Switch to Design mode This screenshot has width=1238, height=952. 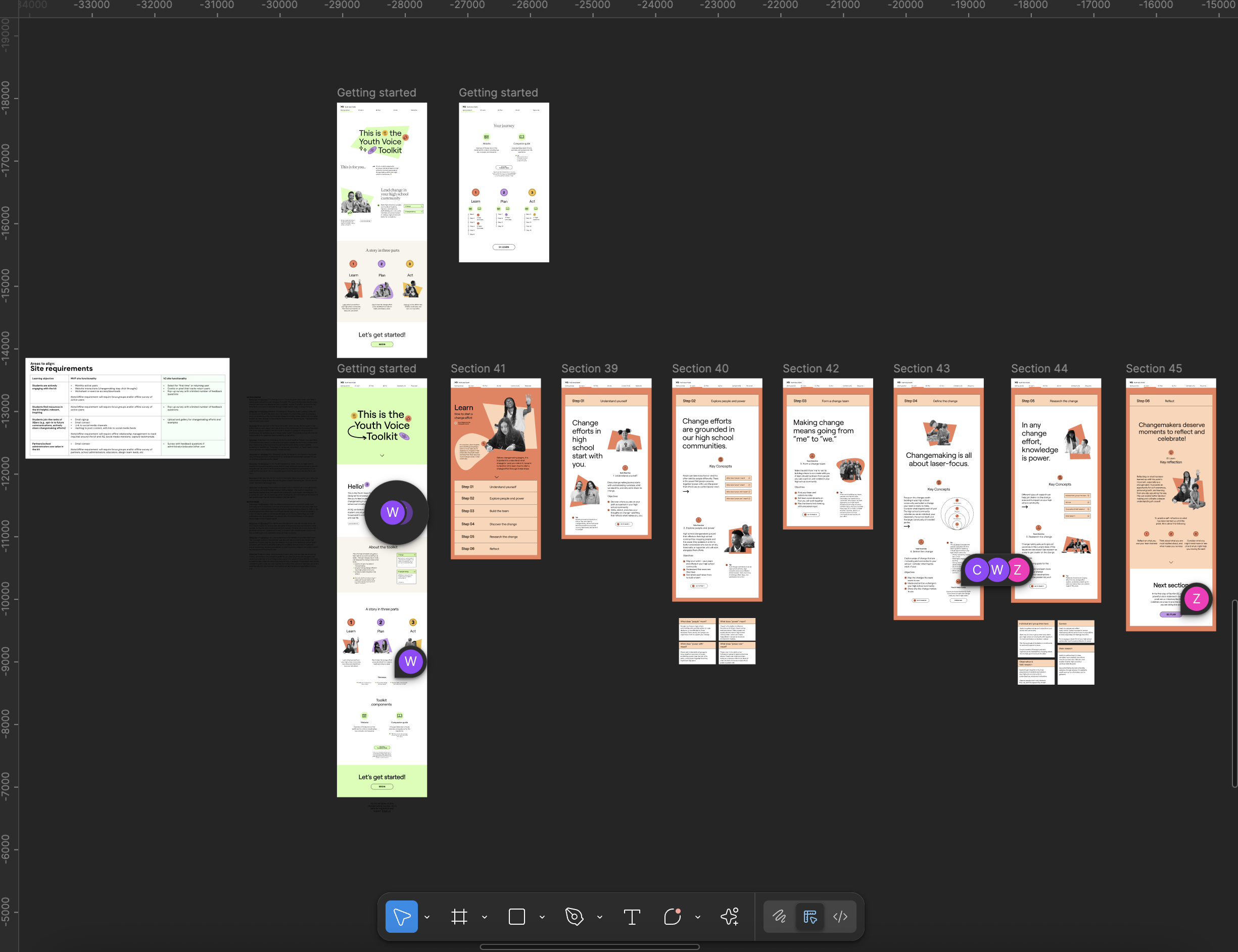pyautogui.click(x=810, y=916)
